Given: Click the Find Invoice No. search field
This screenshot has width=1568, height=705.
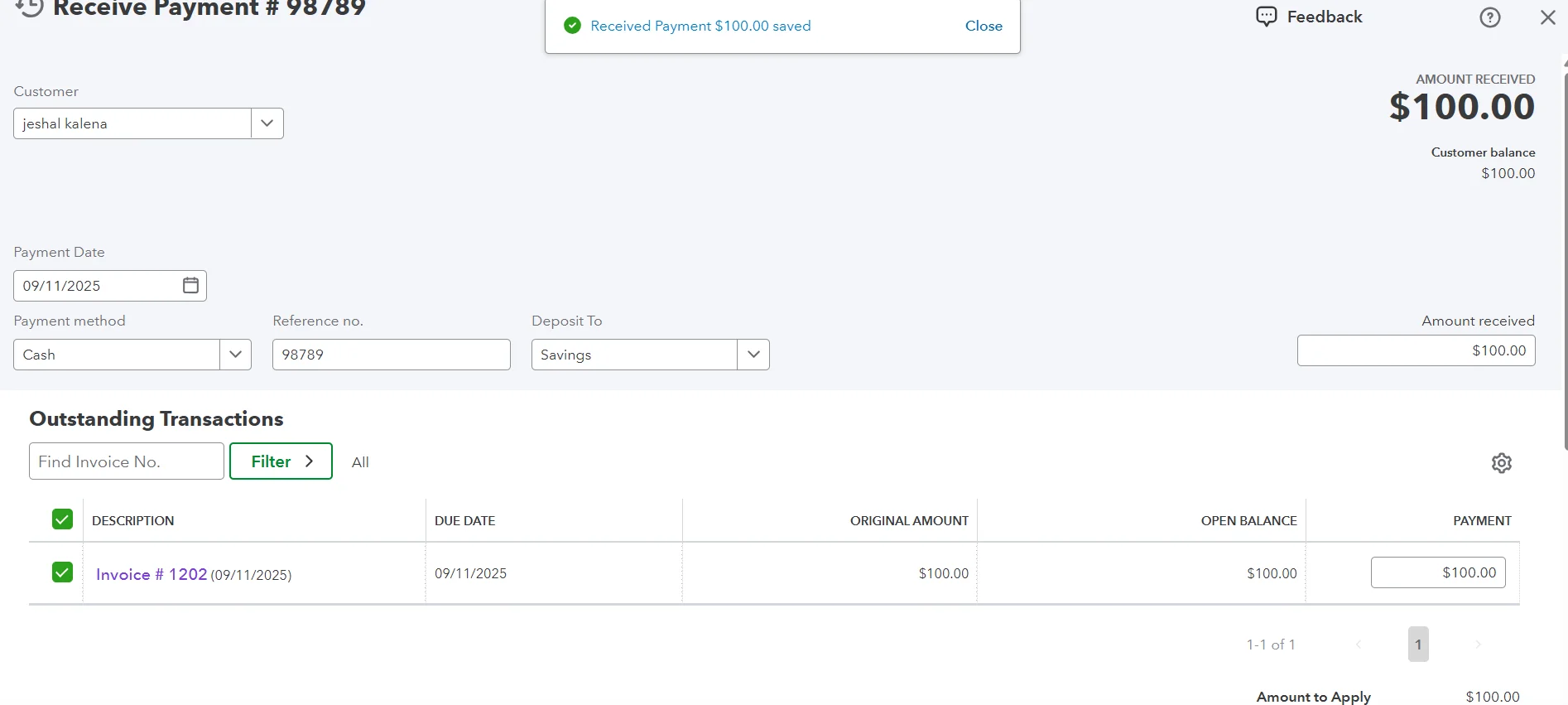Looking at the screenshot, I should coord(126,461).
